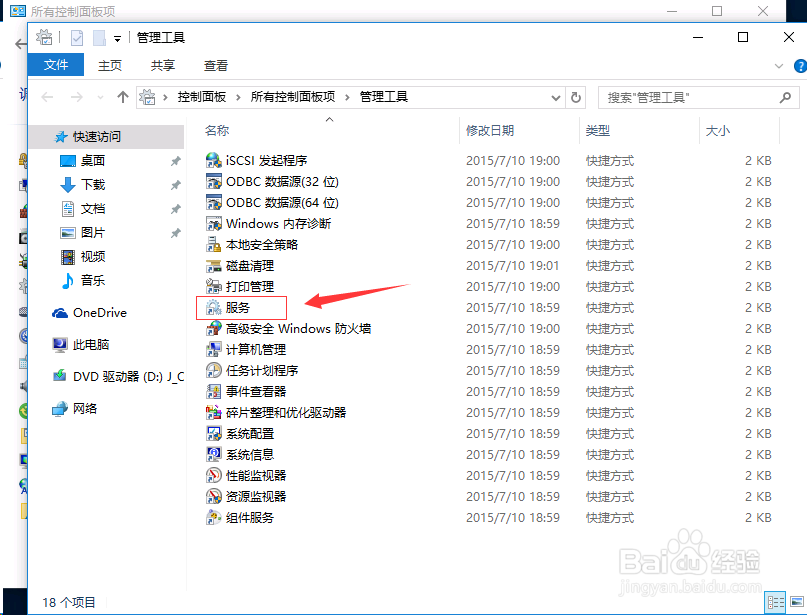This screenshot has height=615, width=807.
Task: Switch to the 查看 ribbon tab
Action: [x=216, y=65]
